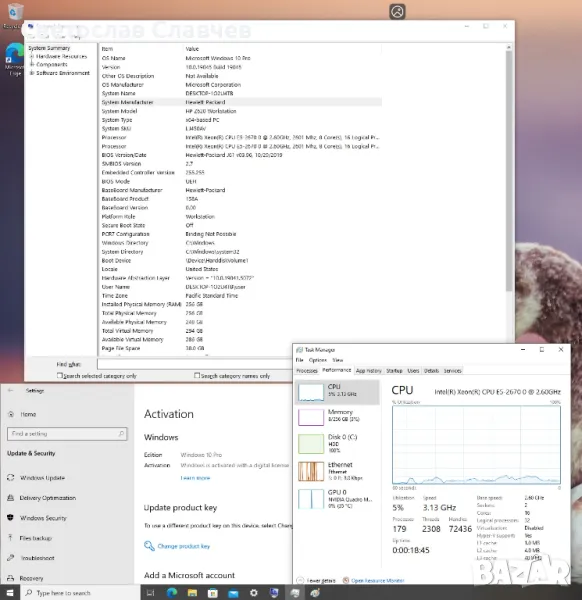Switch to System Information taskbar icon
Viewport: 582px width, 600px height.
coord(274,593)
